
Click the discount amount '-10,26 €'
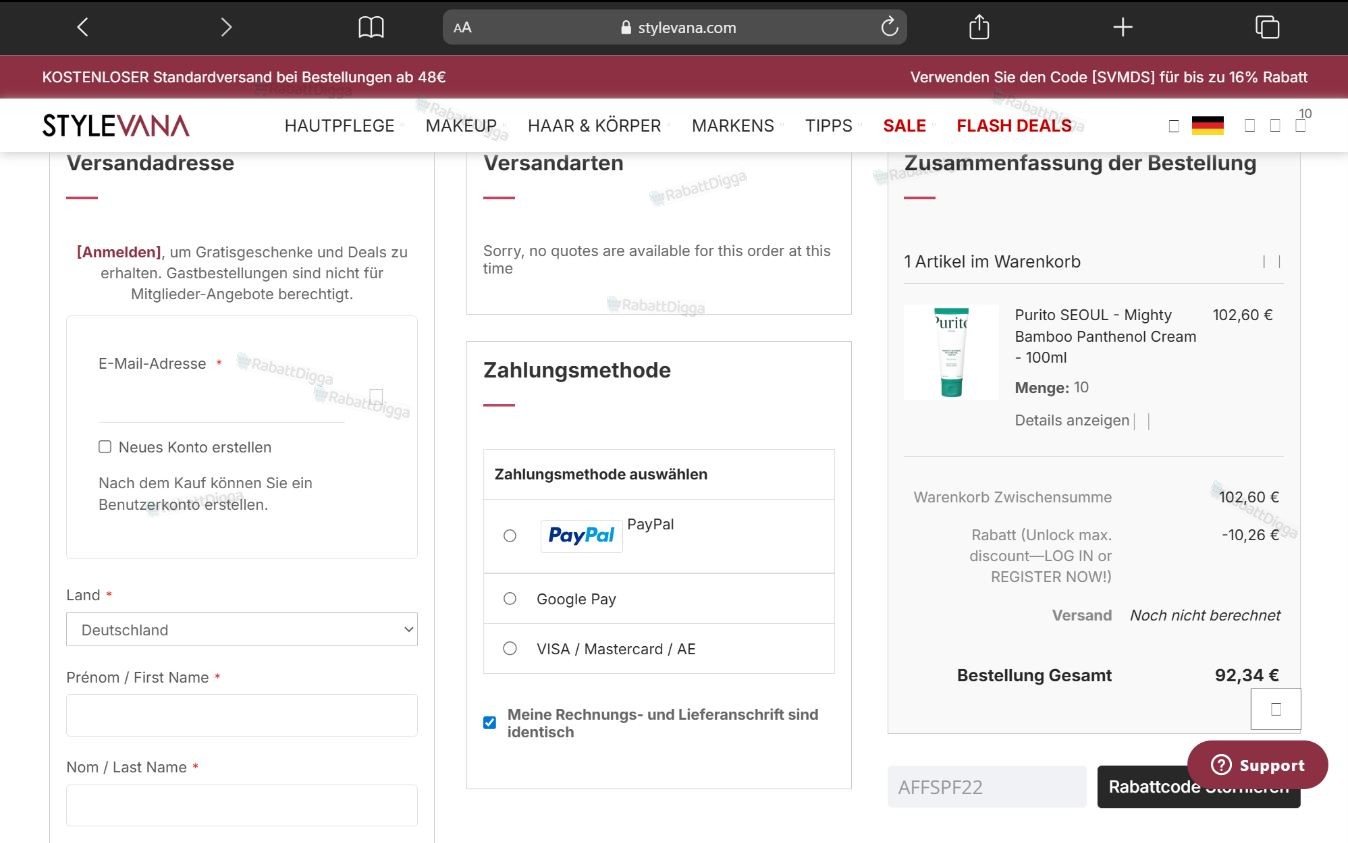[x=1250, y=535]
